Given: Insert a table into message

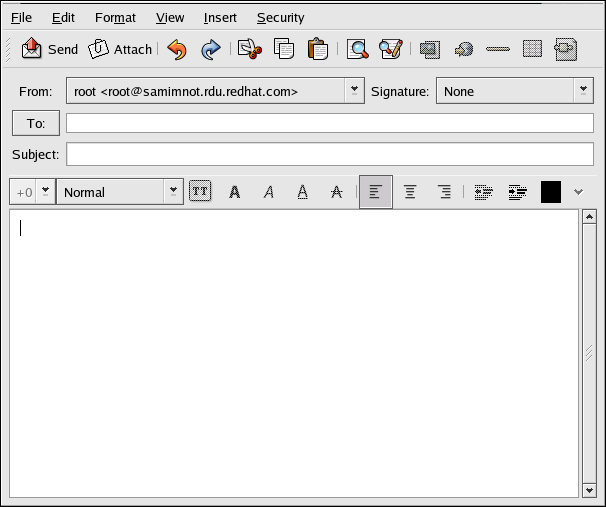Looking at the screenshot, I should [532, 49].
